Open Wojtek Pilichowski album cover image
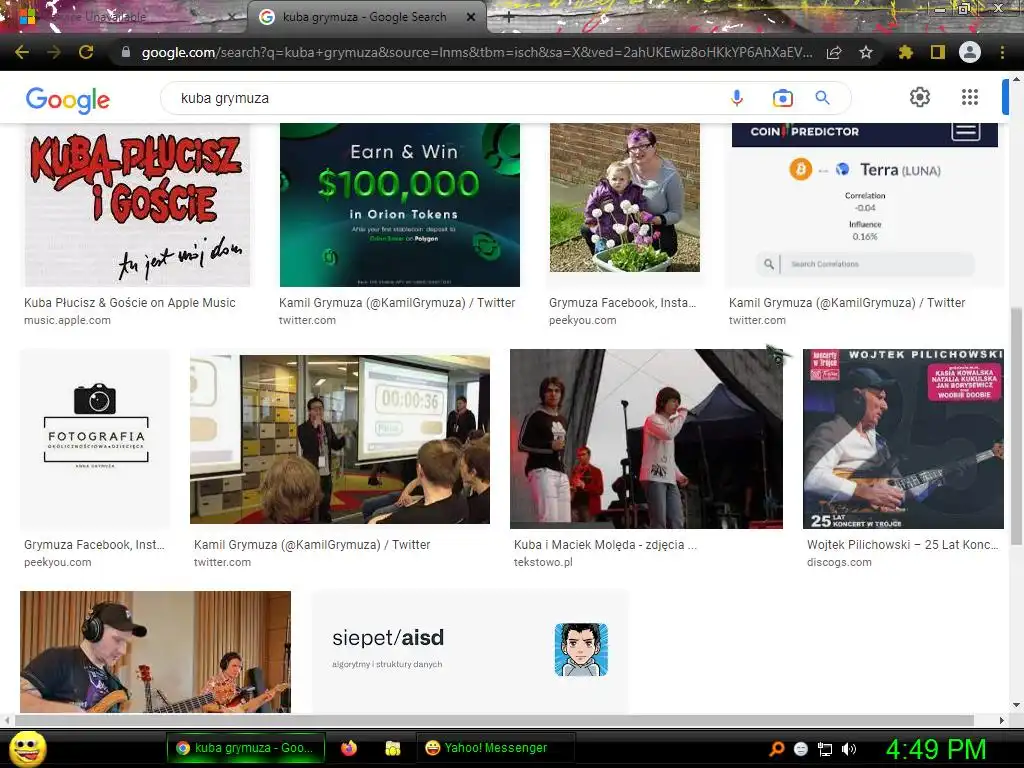The width and height of the screenshot is (1024, 768). tap(903, 439)
